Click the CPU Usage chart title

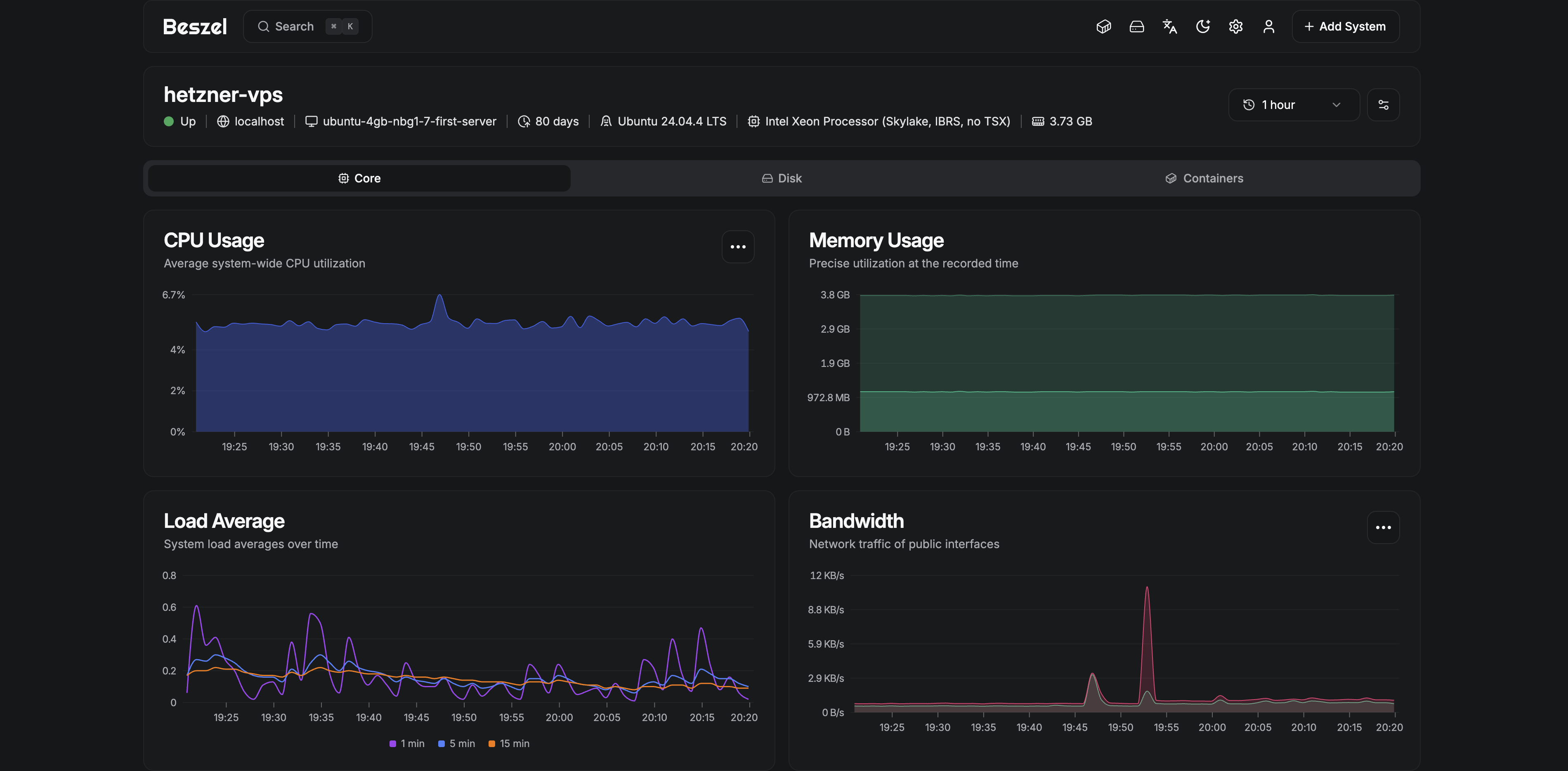click(214, 241)
